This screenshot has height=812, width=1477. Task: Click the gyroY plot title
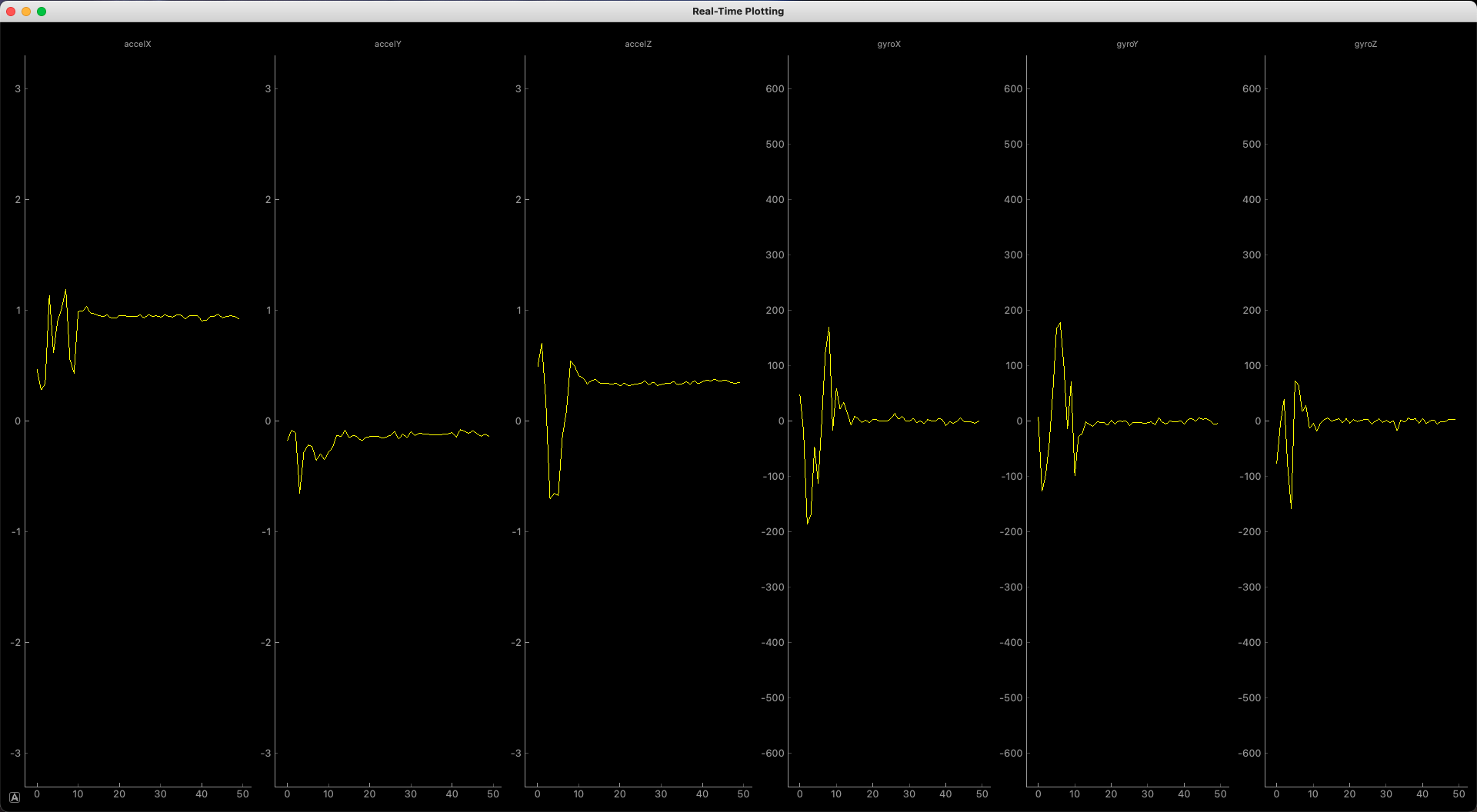pyautogui.click(x=1127, y=45)
